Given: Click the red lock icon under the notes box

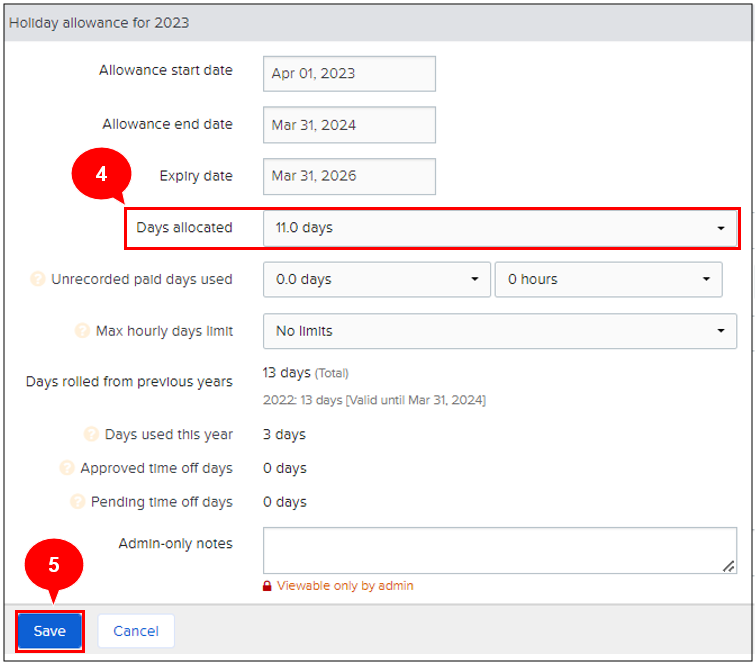Looking at the screenshot, I should (x=267, y=586).
